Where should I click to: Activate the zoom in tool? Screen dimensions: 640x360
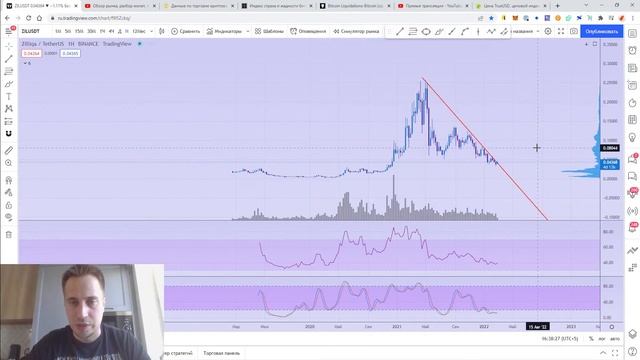click(x=9, y=163)
